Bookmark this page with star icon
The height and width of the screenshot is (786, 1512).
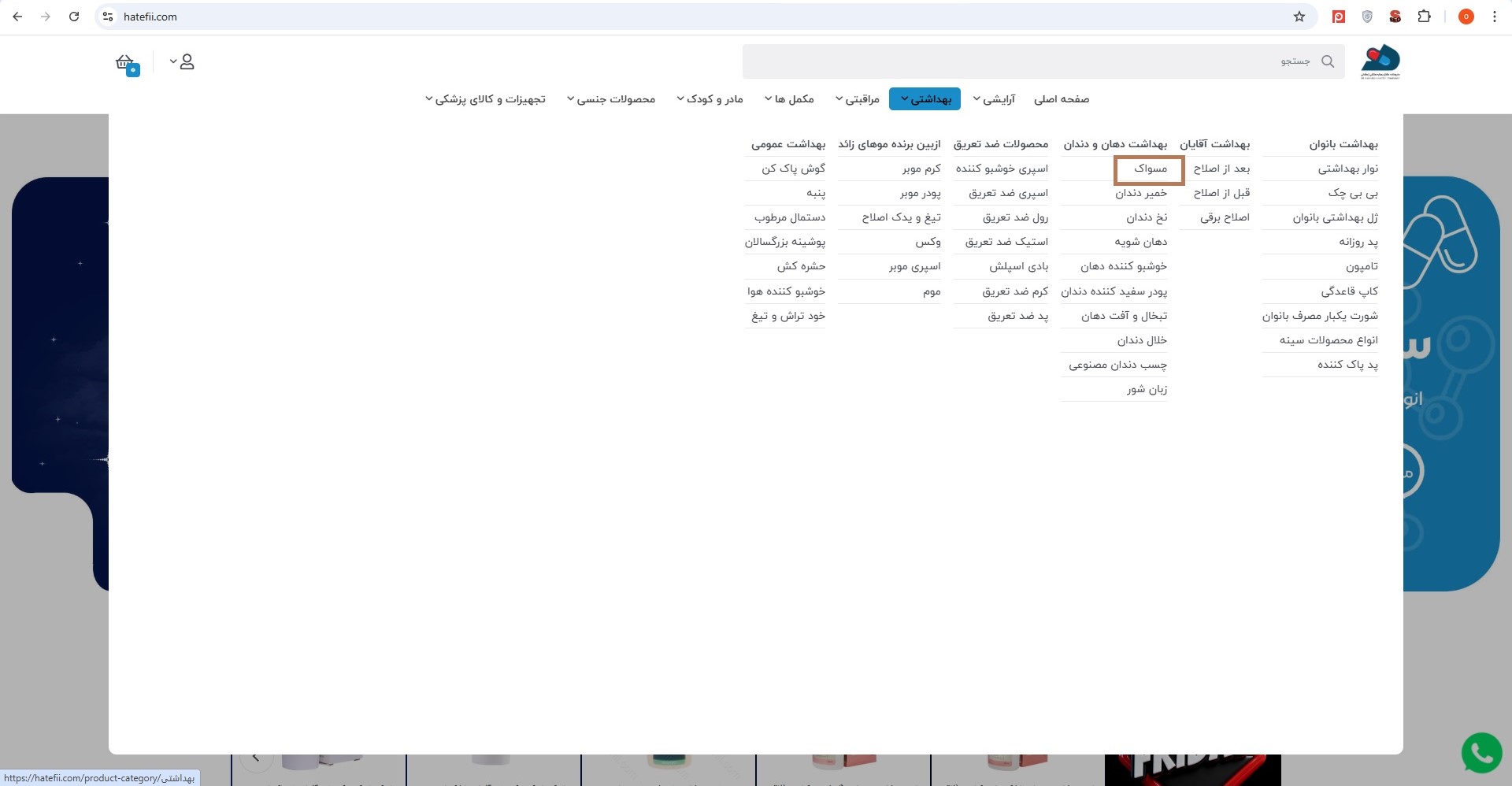(x=1299, y=17)
